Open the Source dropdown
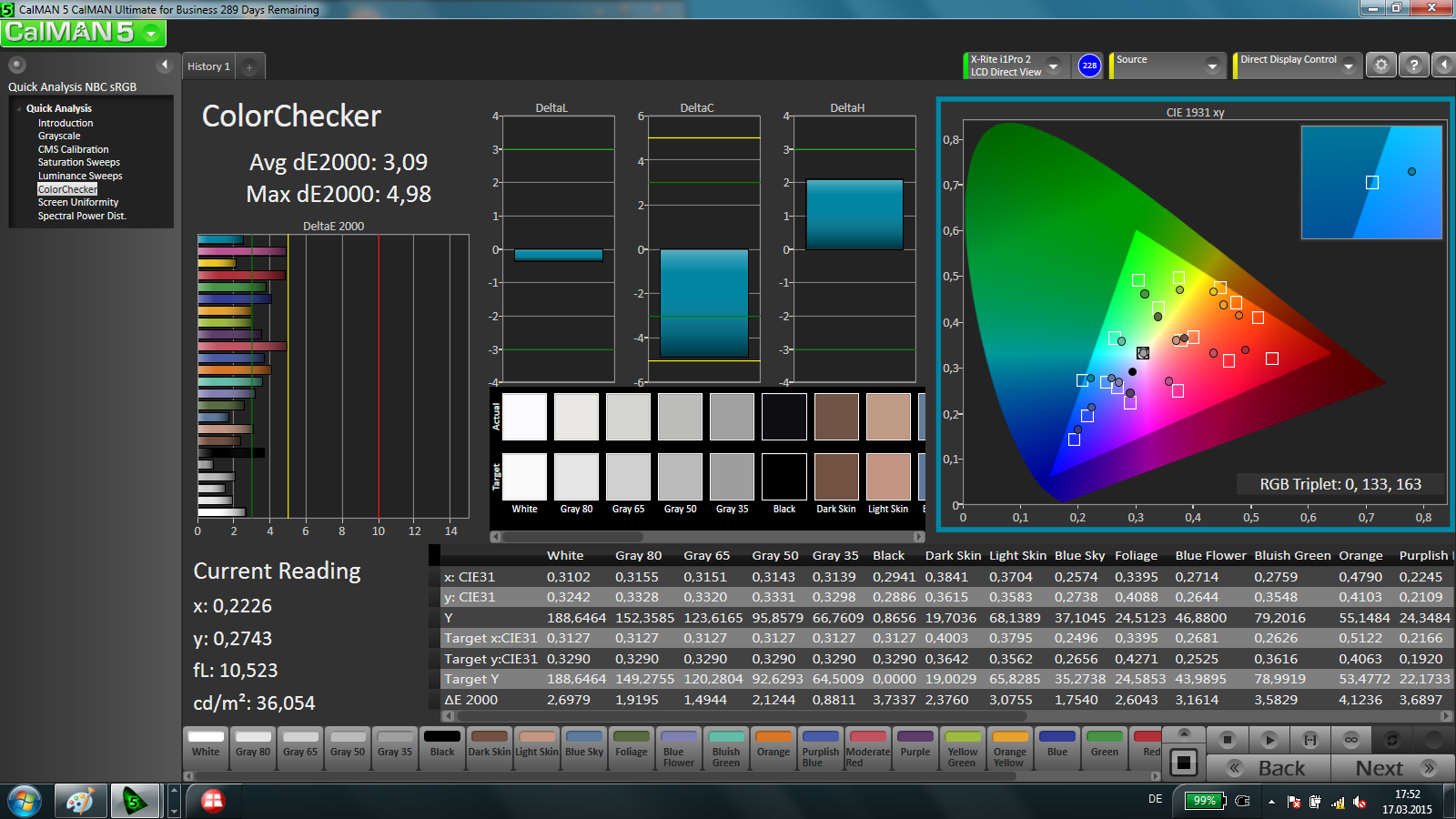Viewport: 1456px width, 819px height. pyautogui.click(x=1211, y=66)
